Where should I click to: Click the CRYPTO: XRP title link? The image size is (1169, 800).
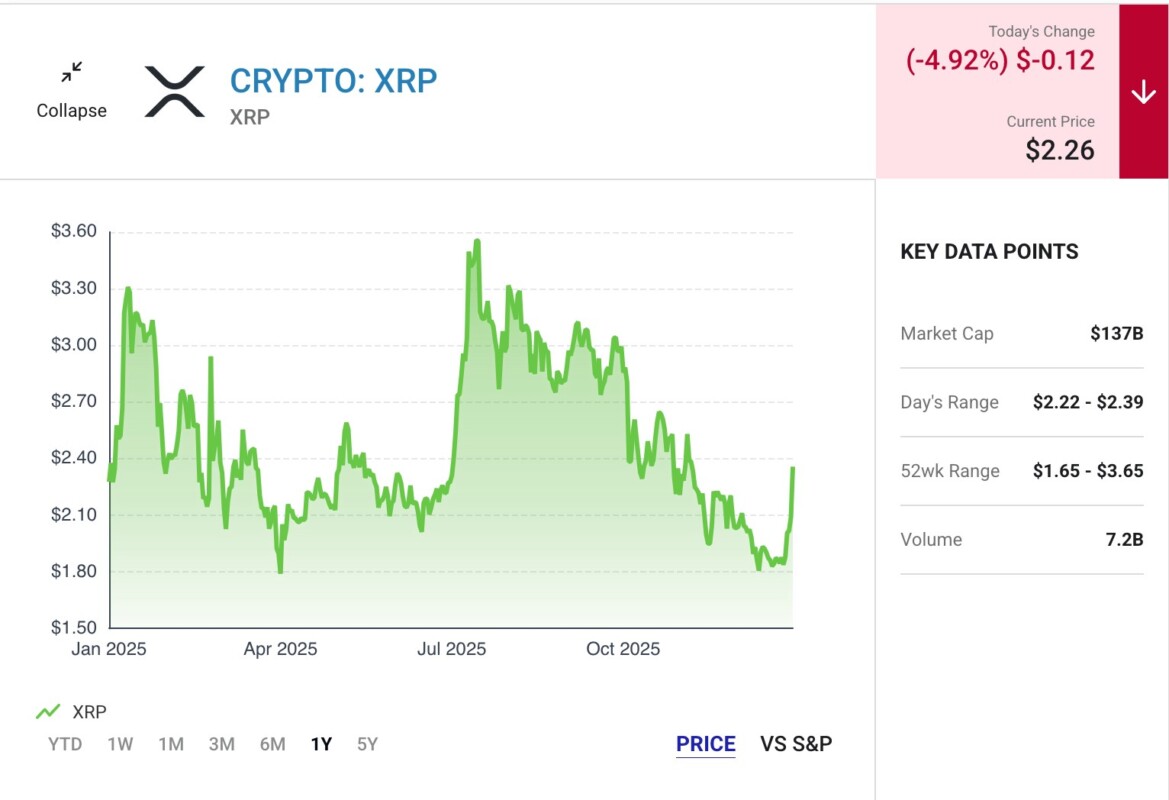[x=335, y=81]
